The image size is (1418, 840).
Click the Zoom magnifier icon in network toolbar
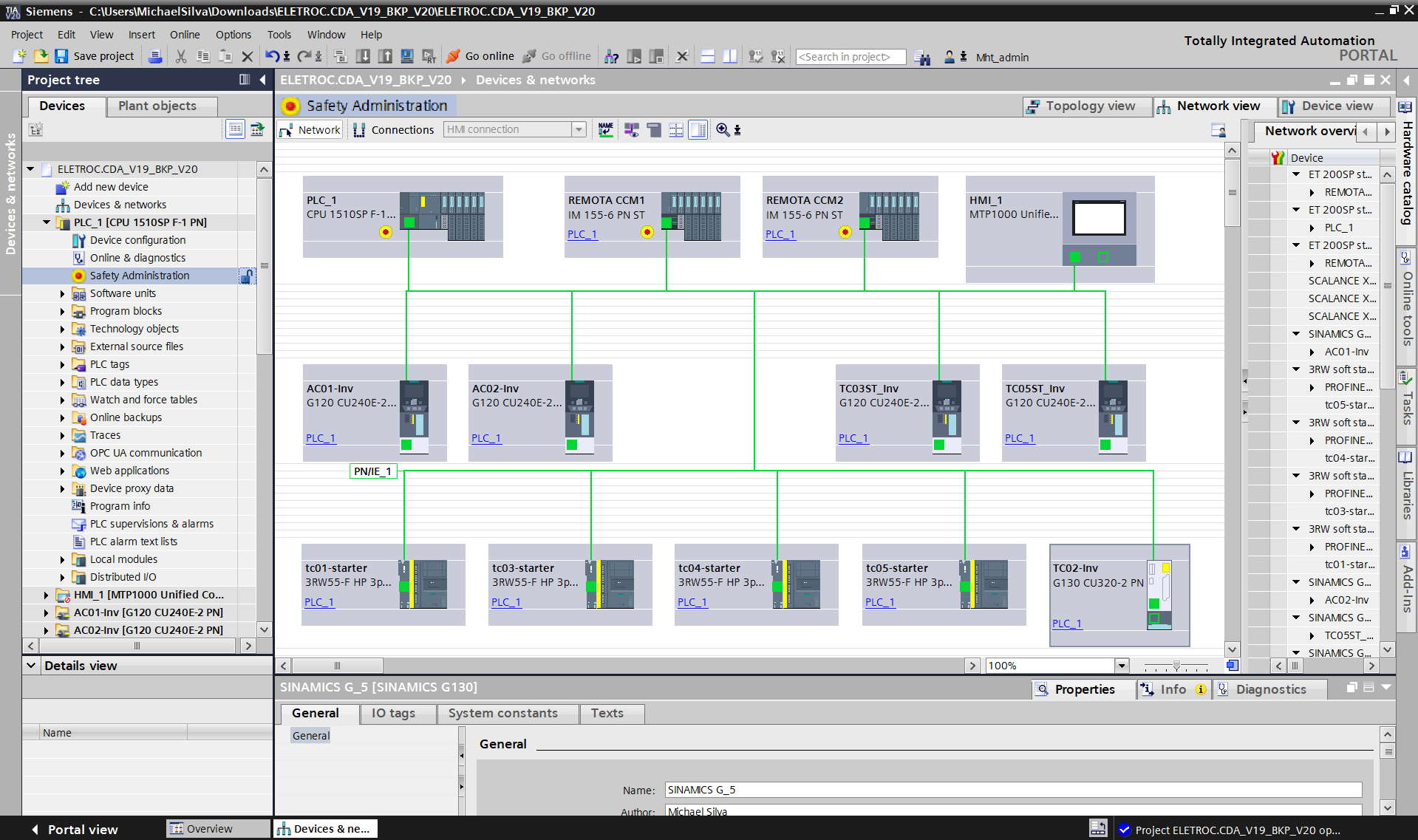click(723, 130)
